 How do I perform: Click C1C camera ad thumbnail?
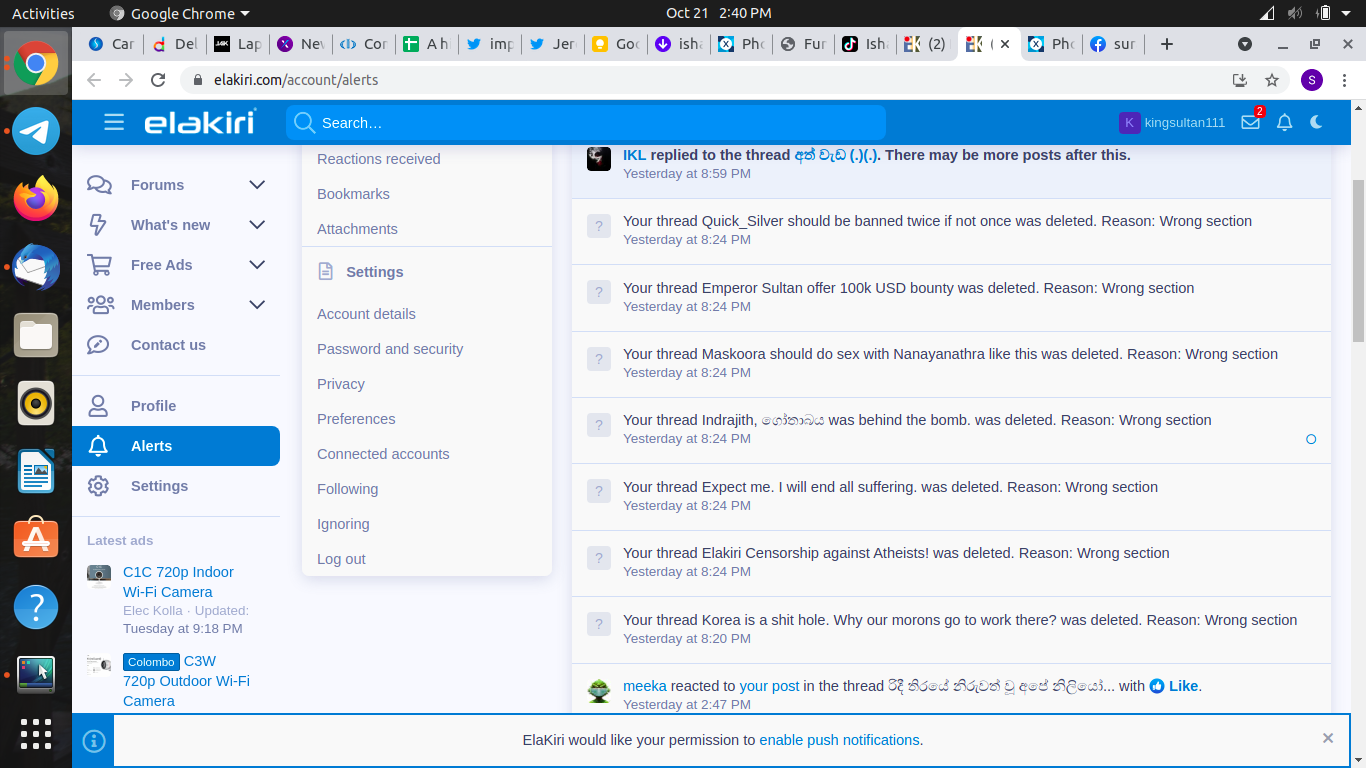99,576
